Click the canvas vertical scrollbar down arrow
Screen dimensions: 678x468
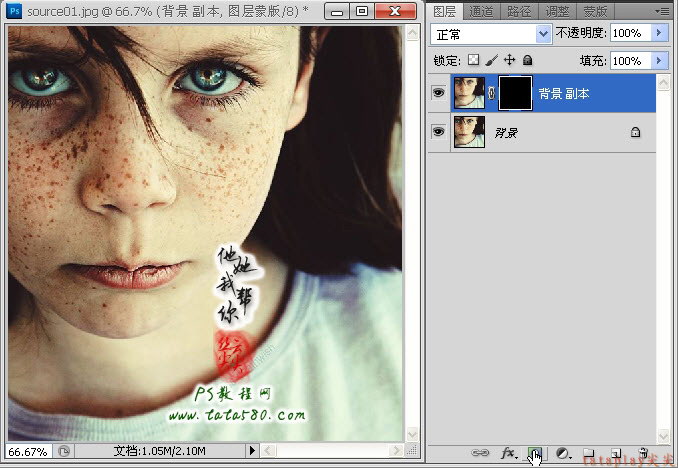(413, 433)
